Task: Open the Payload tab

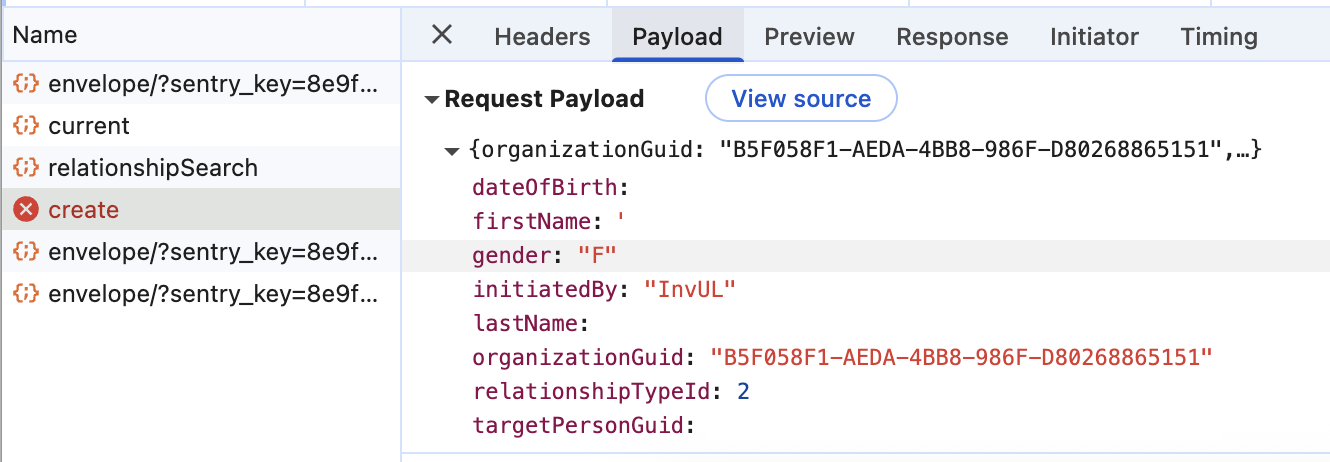Action: 677,37
